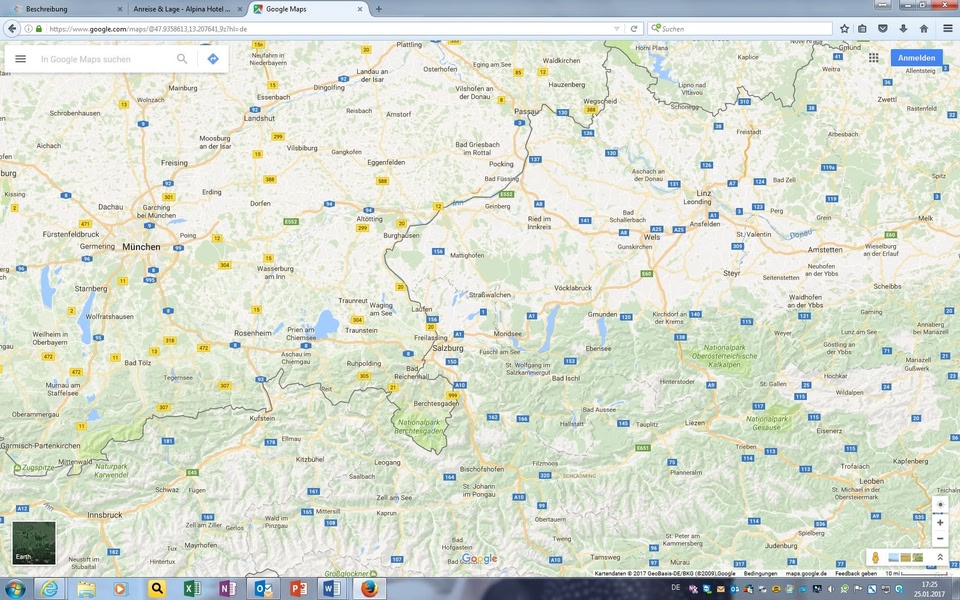
Task: Click the Anmelden sign-in button
Action: coord(917,58)
